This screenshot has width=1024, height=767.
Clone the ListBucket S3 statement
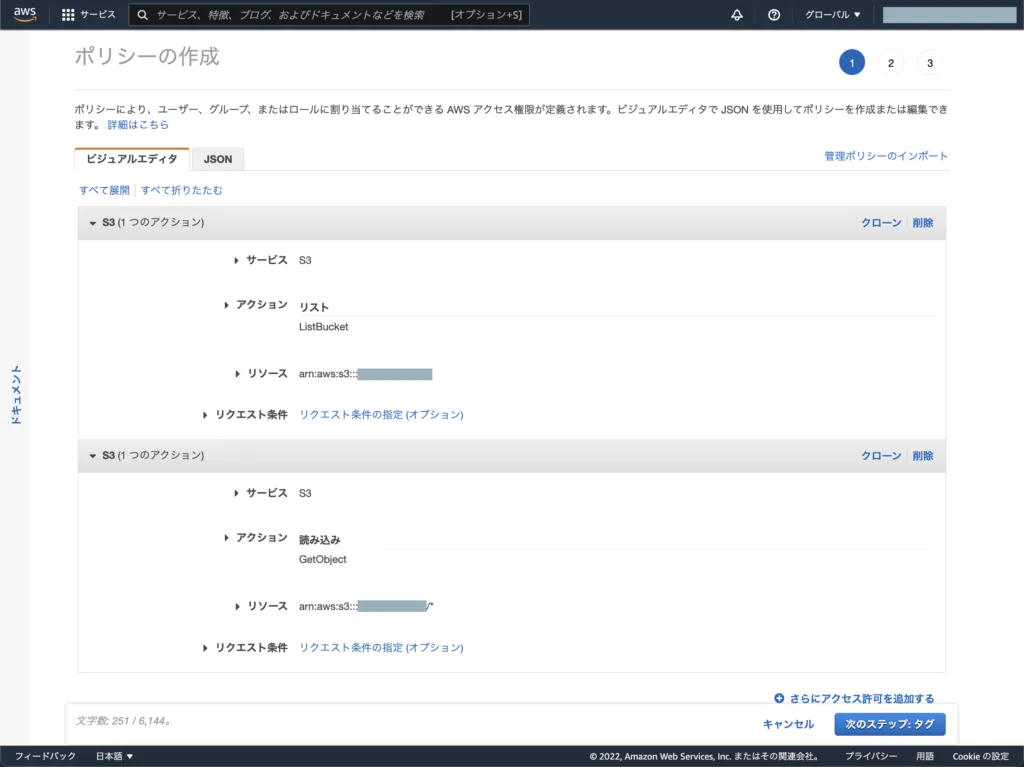click(x=881, y=223)
